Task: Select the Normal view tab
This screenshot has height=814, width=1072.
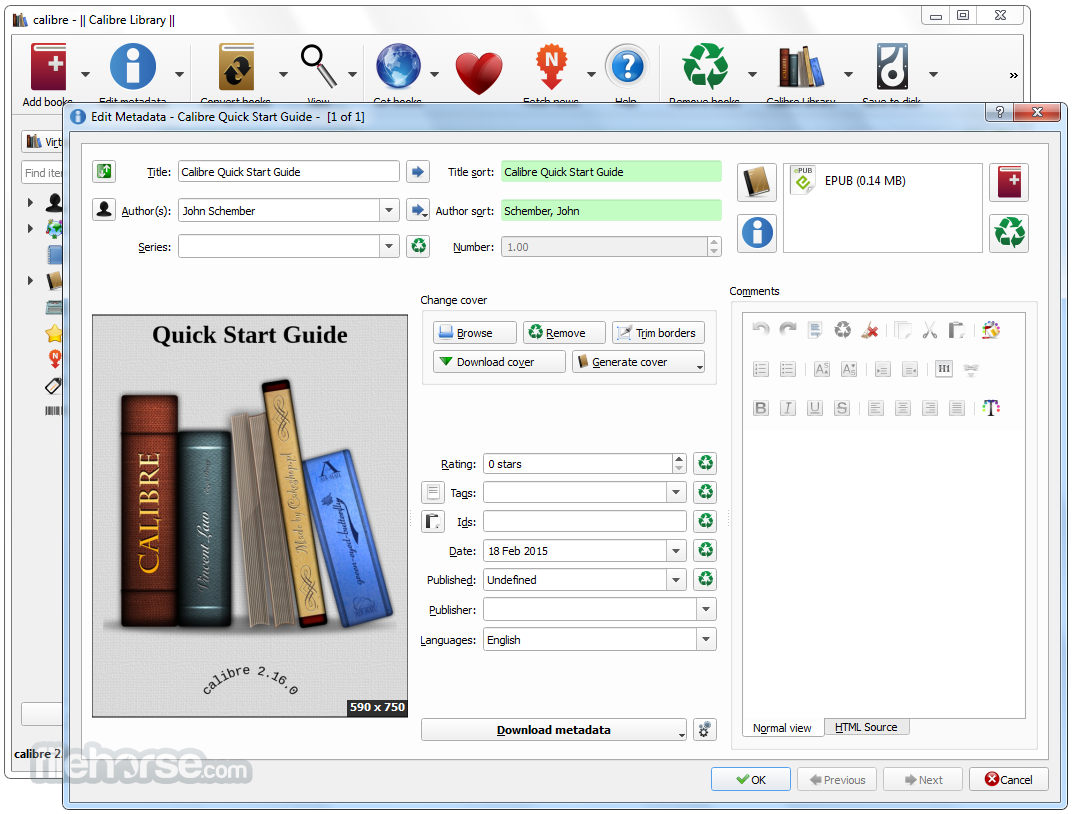Action: 782,727
